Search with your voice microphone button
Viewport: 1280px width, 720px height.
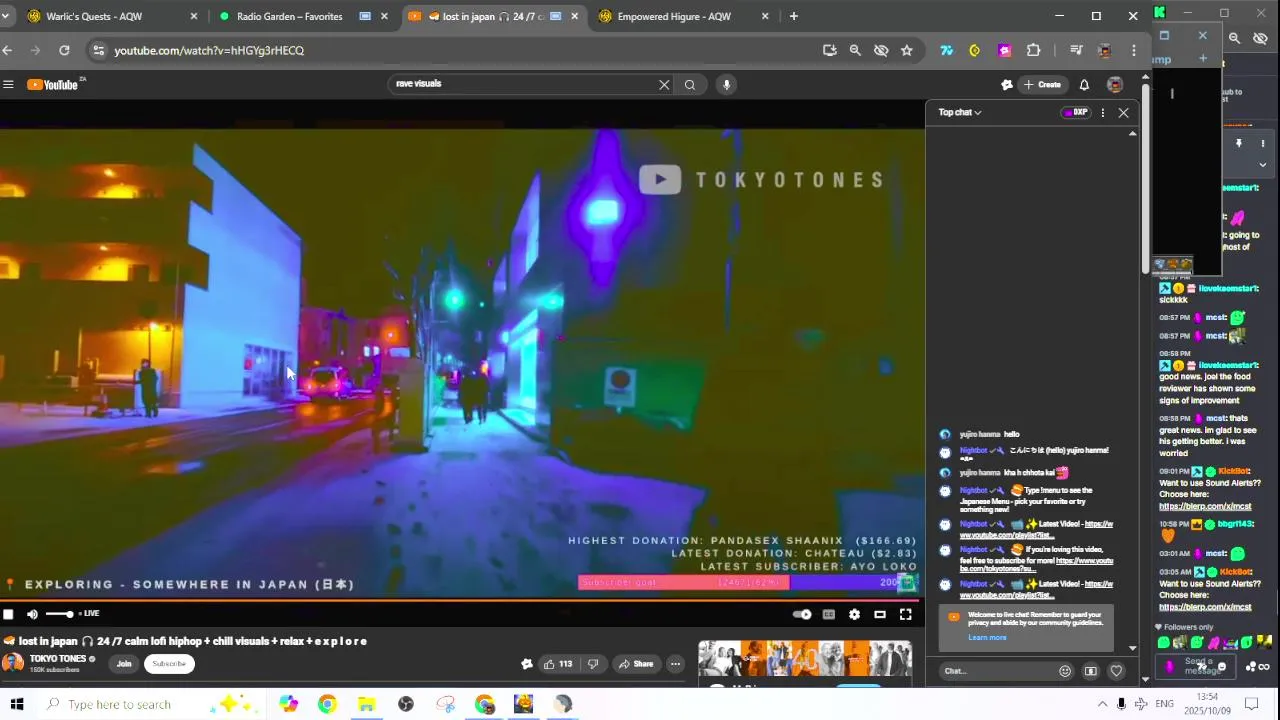point(727,85)
